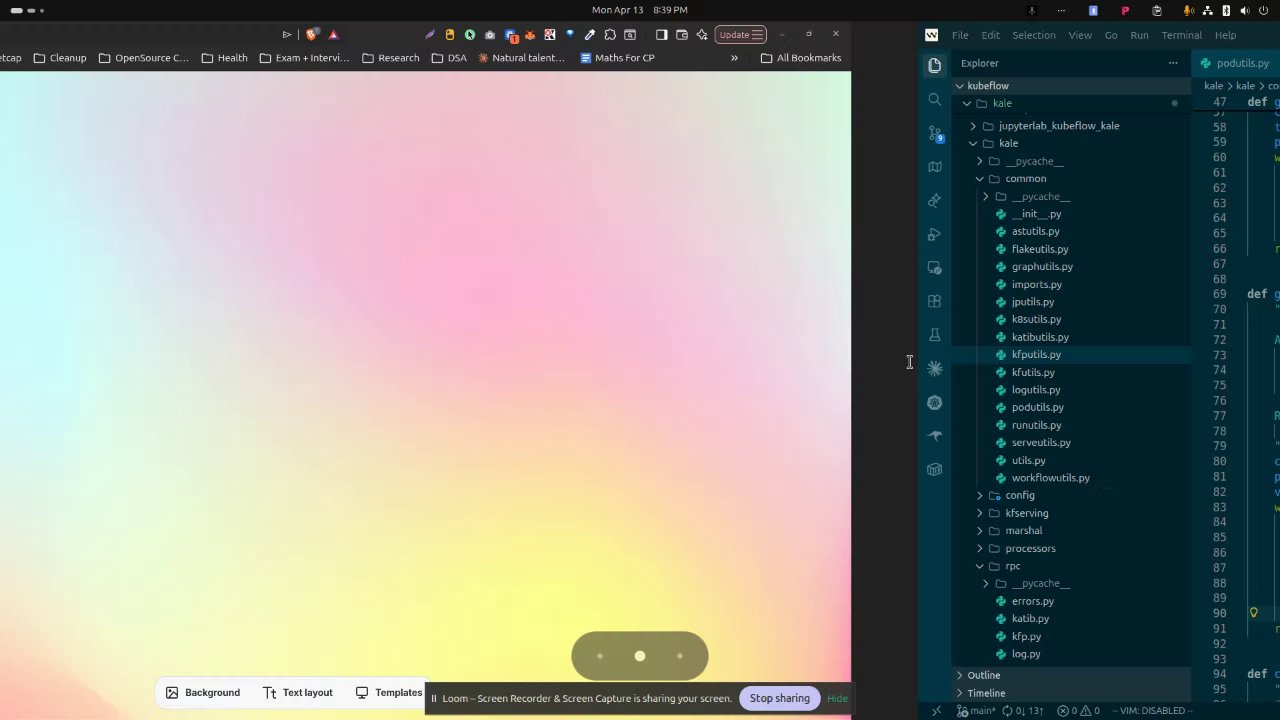Screen dimensions: 1280x720
Task: Open the Selection menu
Action: coord(1034,35)
